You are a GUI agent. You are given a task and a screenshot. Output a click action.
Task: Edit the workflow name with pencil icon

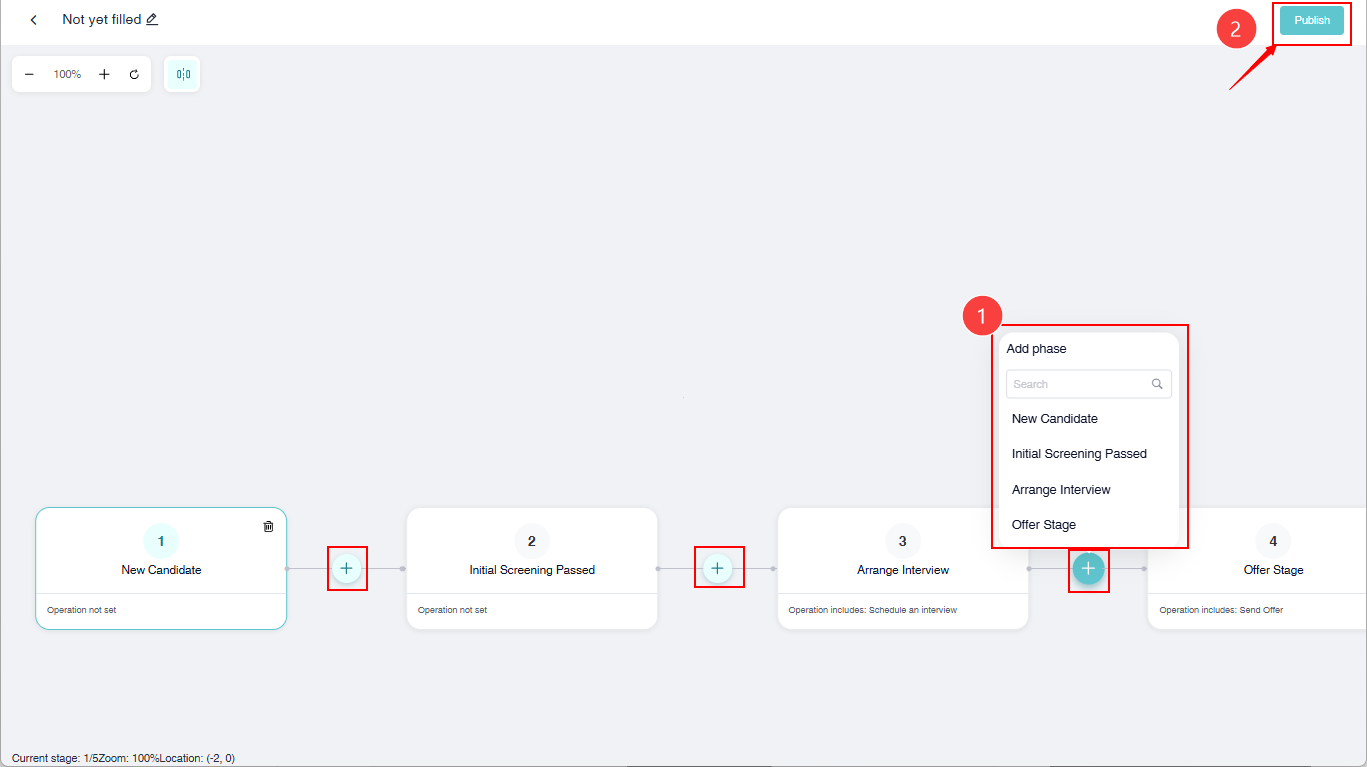pos(152,19)
